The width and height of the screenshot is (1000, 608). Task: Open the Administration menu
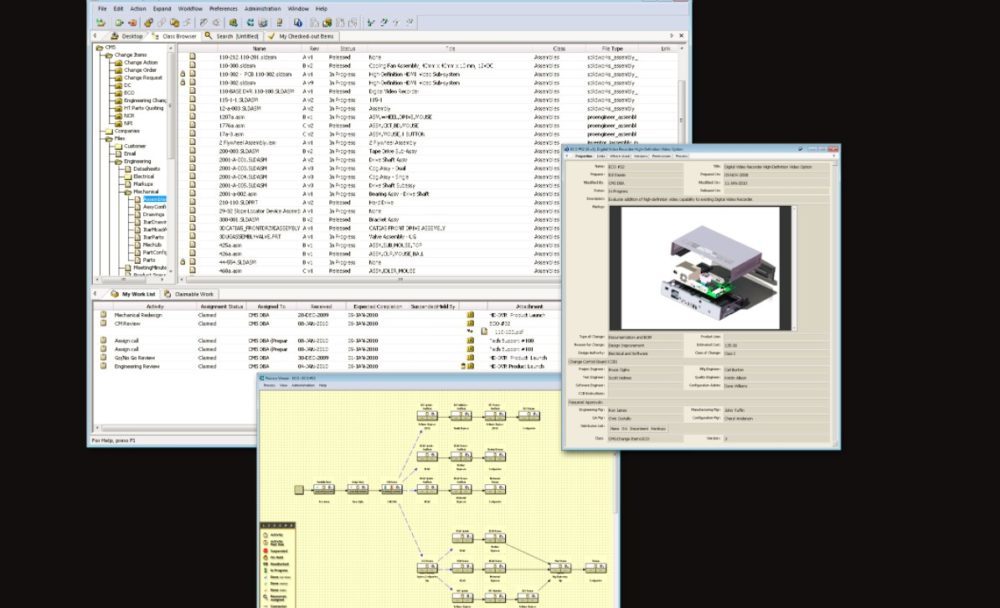point(262,8)
